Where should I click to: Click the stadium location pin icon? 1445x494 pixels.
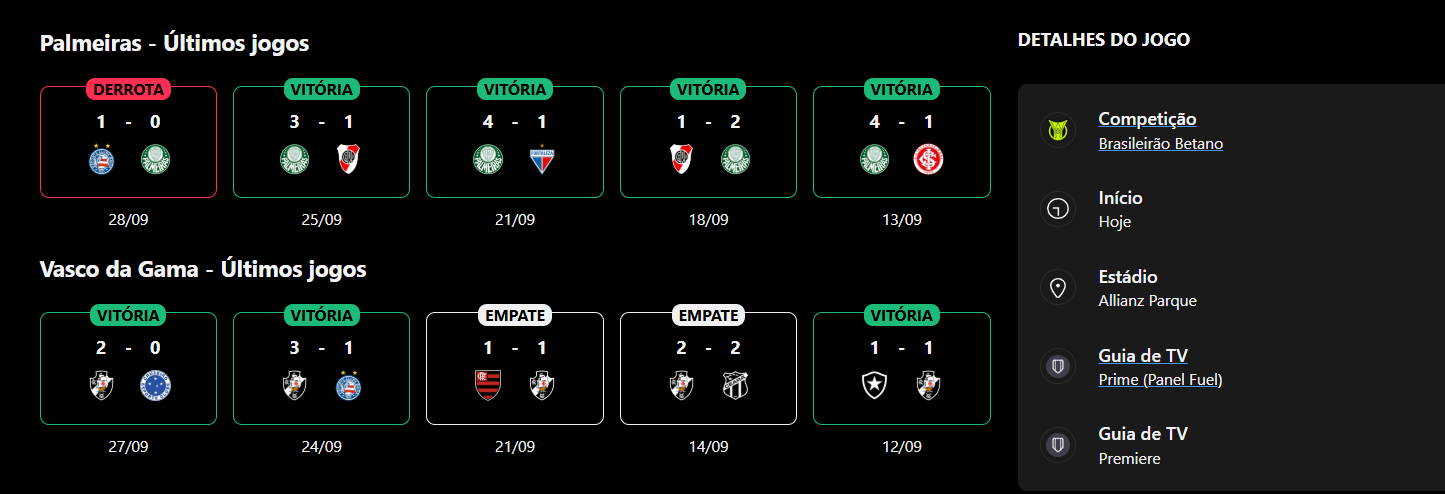click(1057, 288)
